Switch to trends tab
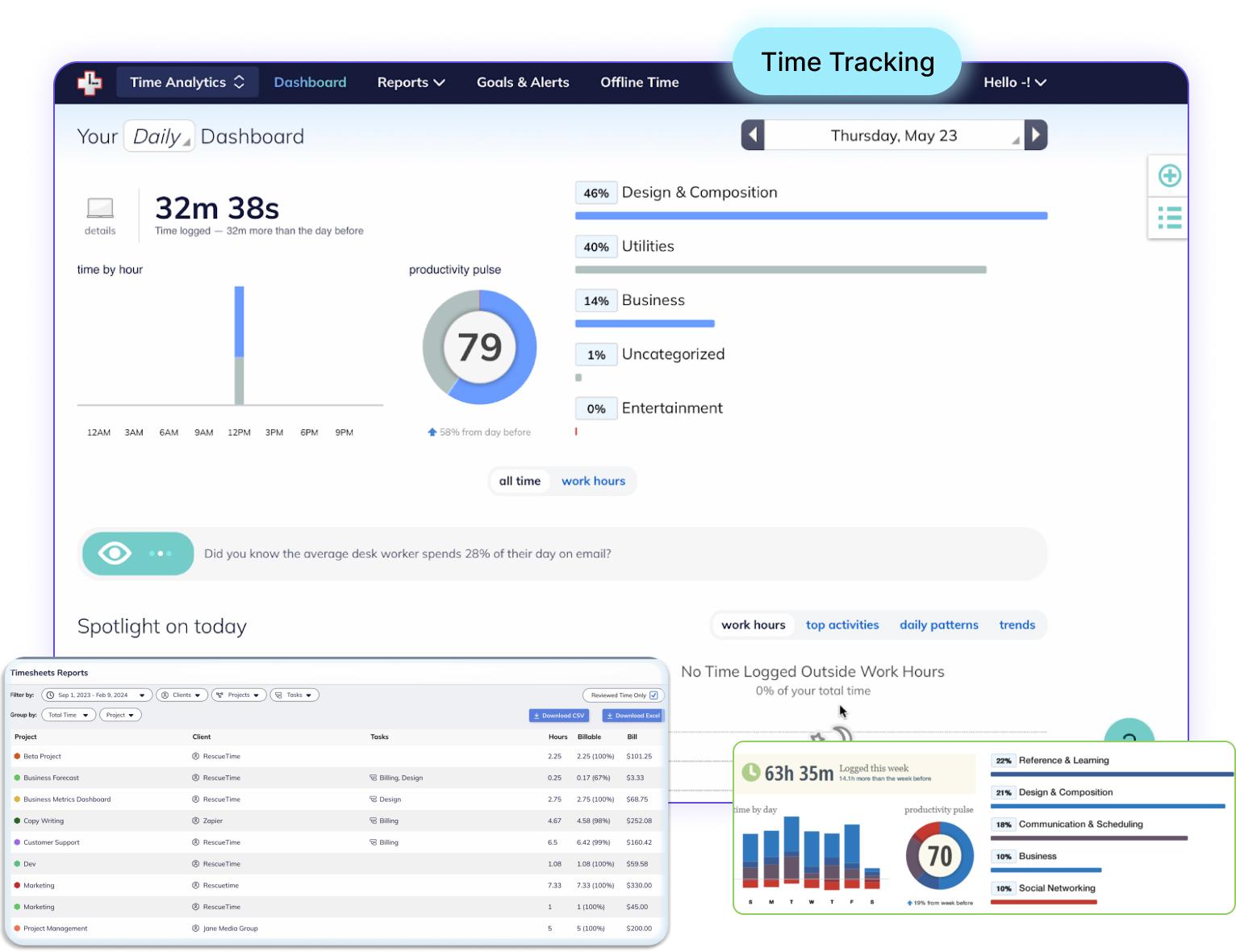 click(1017, 624)
